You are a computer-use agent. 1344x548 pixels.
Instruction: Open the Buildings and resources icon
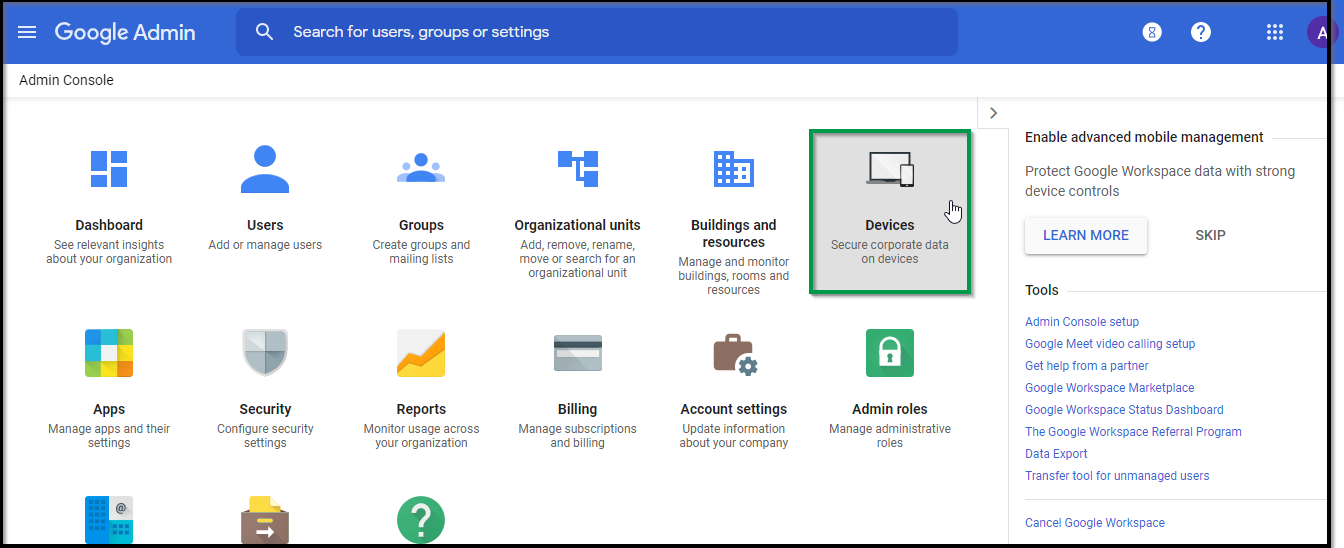click(x=733, y=168)
